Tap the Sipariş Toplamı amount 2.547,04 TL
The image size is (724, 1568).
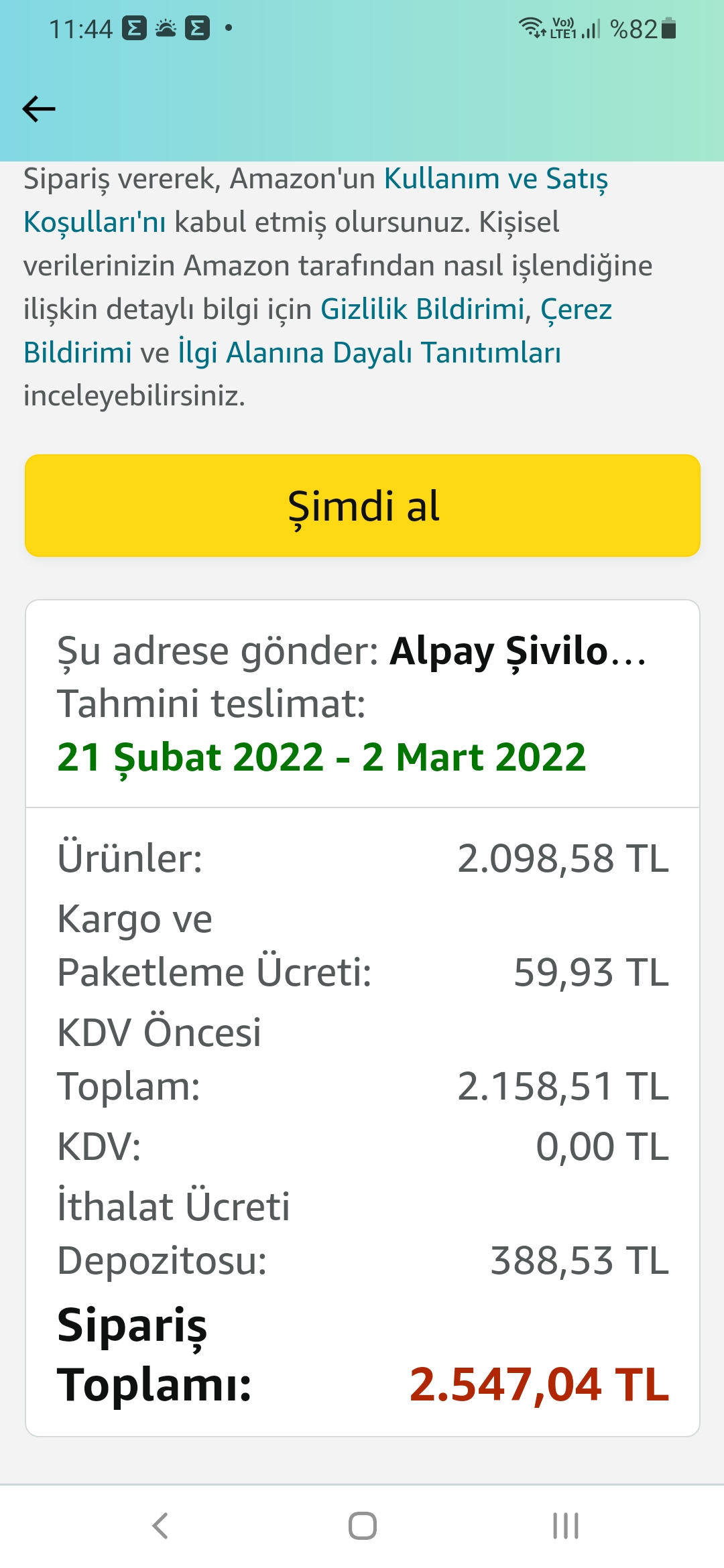coord(539,1384)
